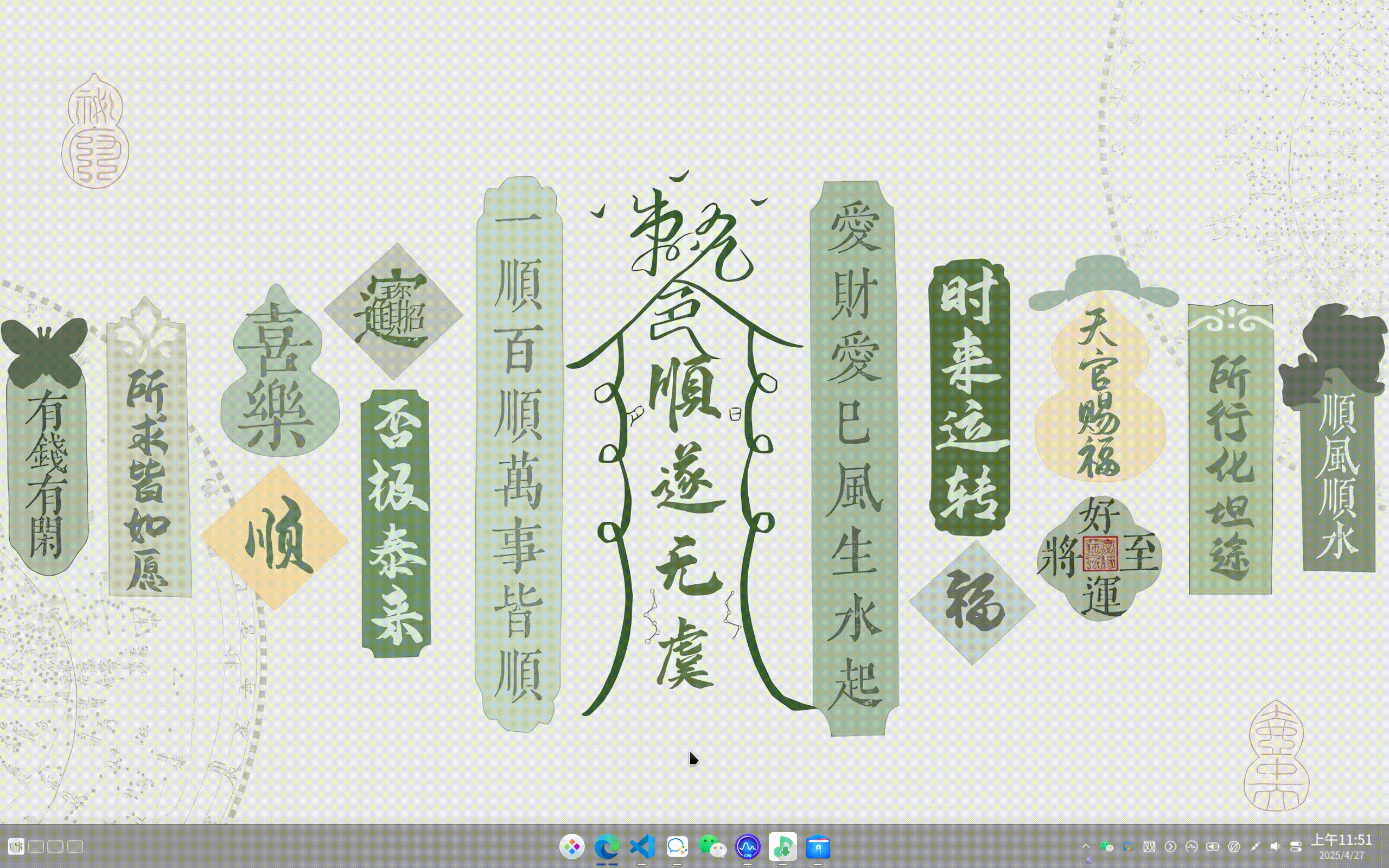The image size is (1389, 868).
Task: Switch to Visual Studio Code in the taskbar
Action: (x=642, y=846)
